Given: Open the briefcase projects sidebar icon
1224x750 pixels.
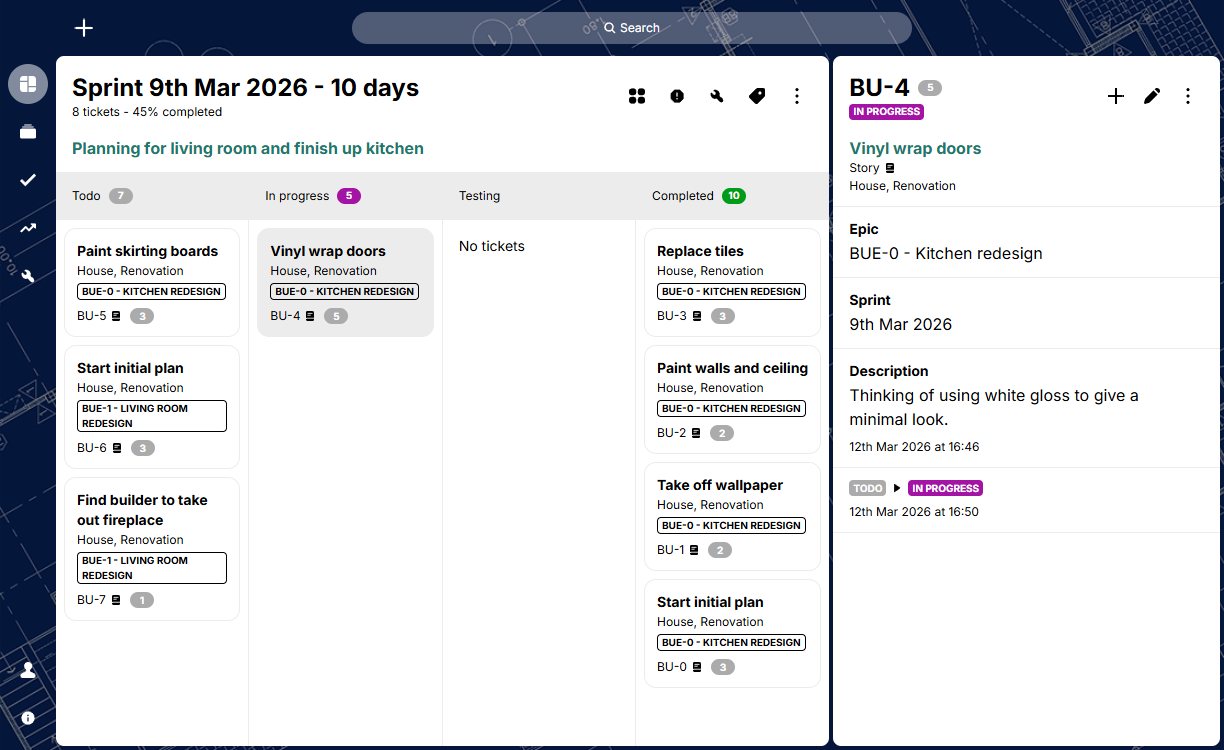Looking at the screenshot, I should [28, 132].
